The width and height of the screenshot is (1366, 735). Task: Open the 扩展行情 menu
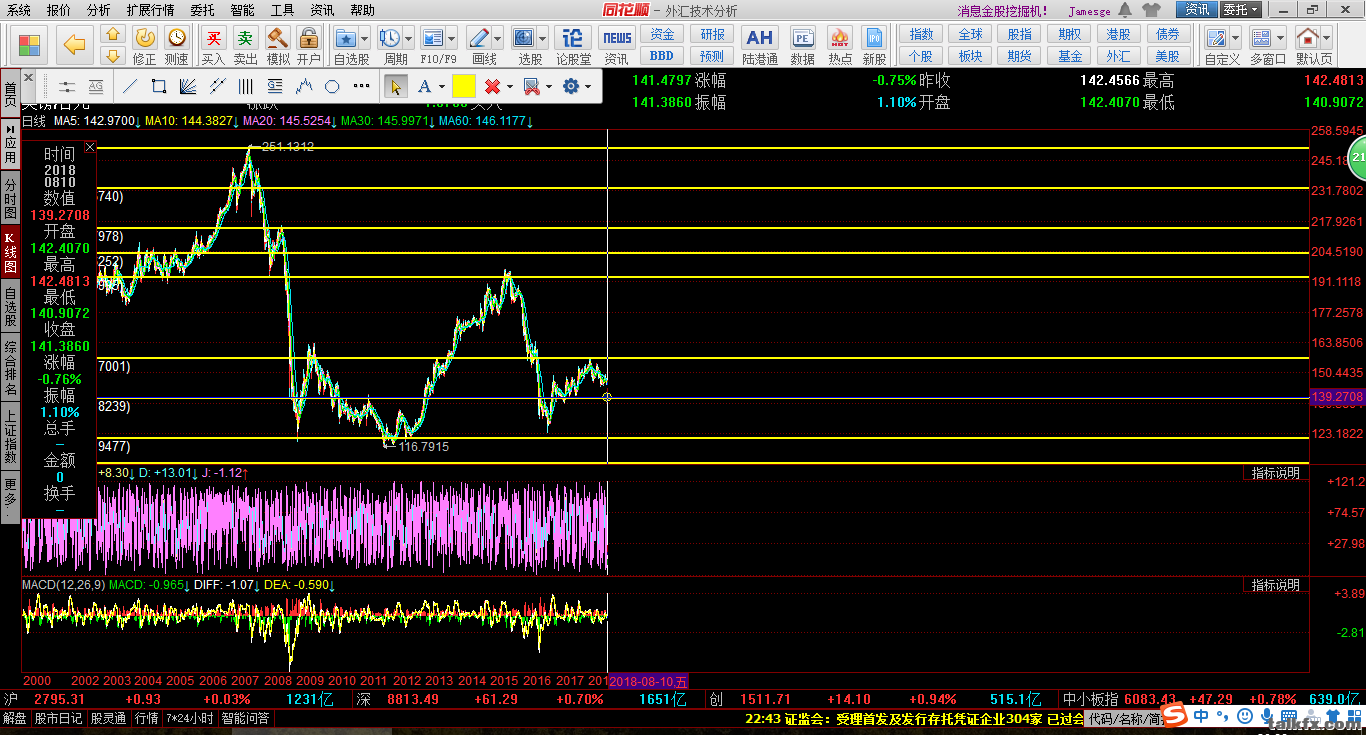click(x=150, y=10)
